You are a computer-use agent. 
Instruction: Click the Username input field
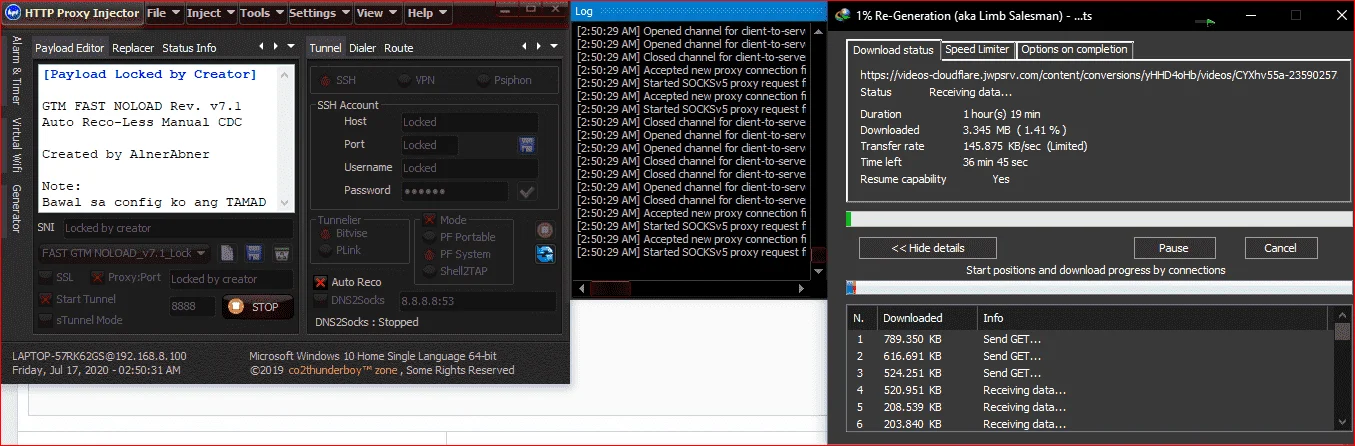click(x=469, y=168)
